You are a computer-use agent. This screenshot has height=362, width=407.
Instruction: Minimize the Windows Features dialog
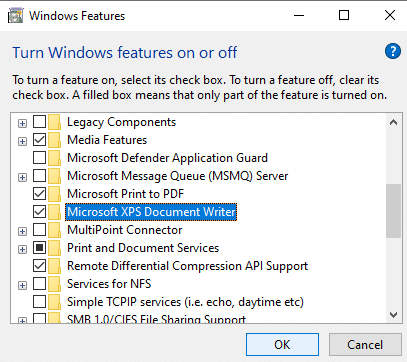299,15
